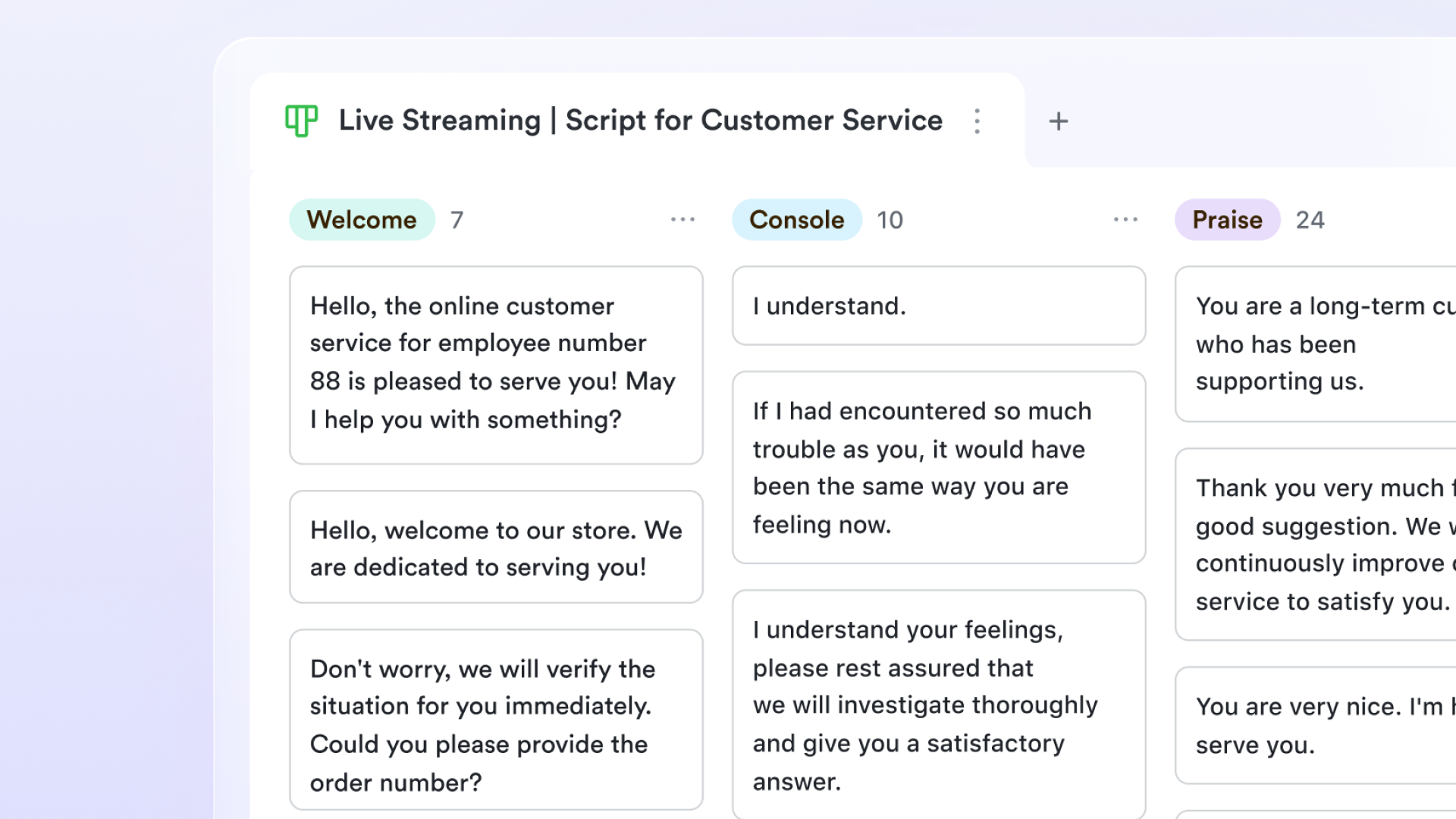Click the Welcome card count showing 7

point(457,220)
